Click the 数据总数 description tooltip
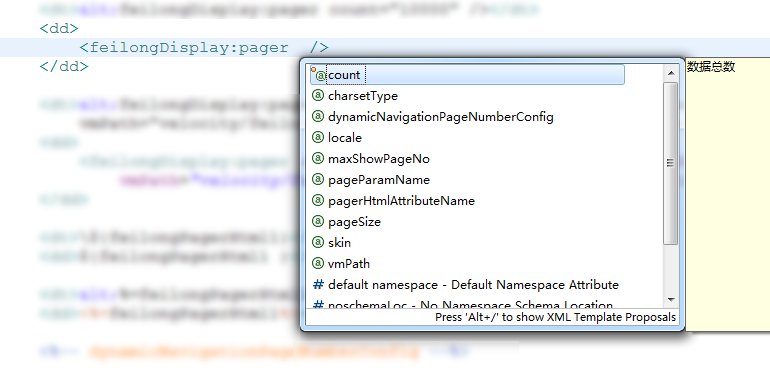The image size is (770, 368). coord(711,67)
